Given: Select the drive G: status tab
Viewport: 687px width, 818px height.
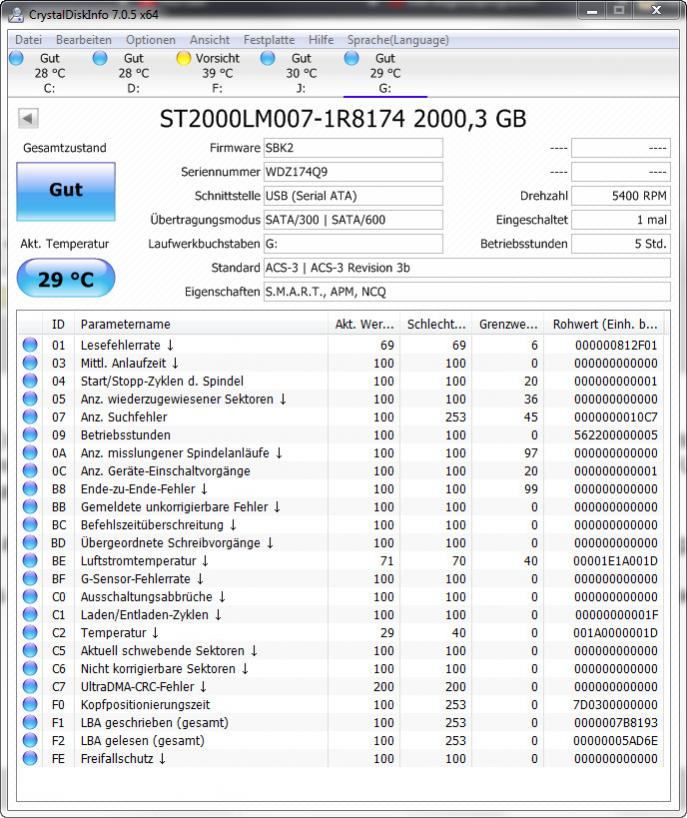Looking at the screenshot, I should [x=385, y=73].
